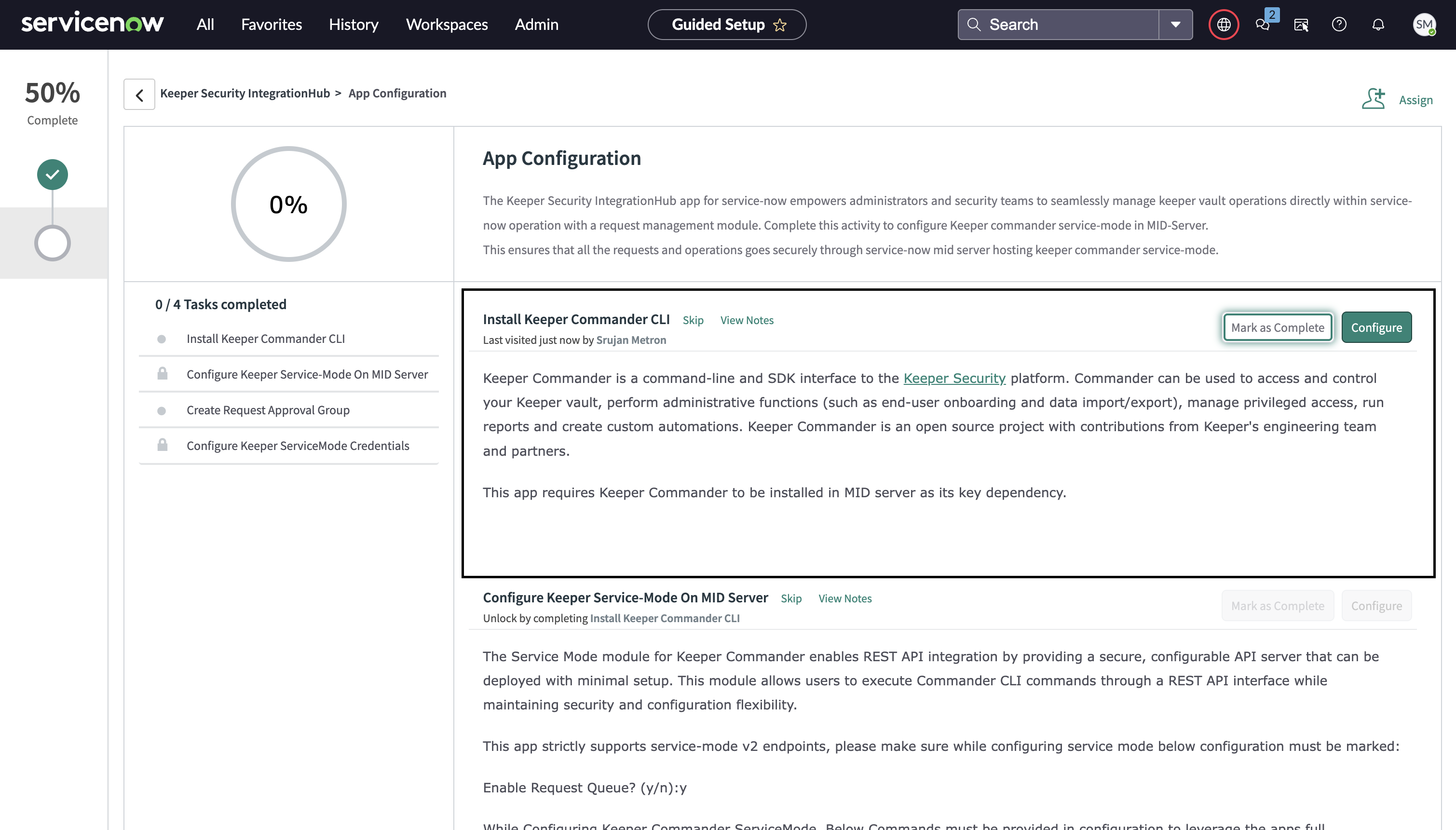Favorite Guided Setup with star icon
The height and width of the screenshot is (830, 1456).
click(x=779, y=25)
